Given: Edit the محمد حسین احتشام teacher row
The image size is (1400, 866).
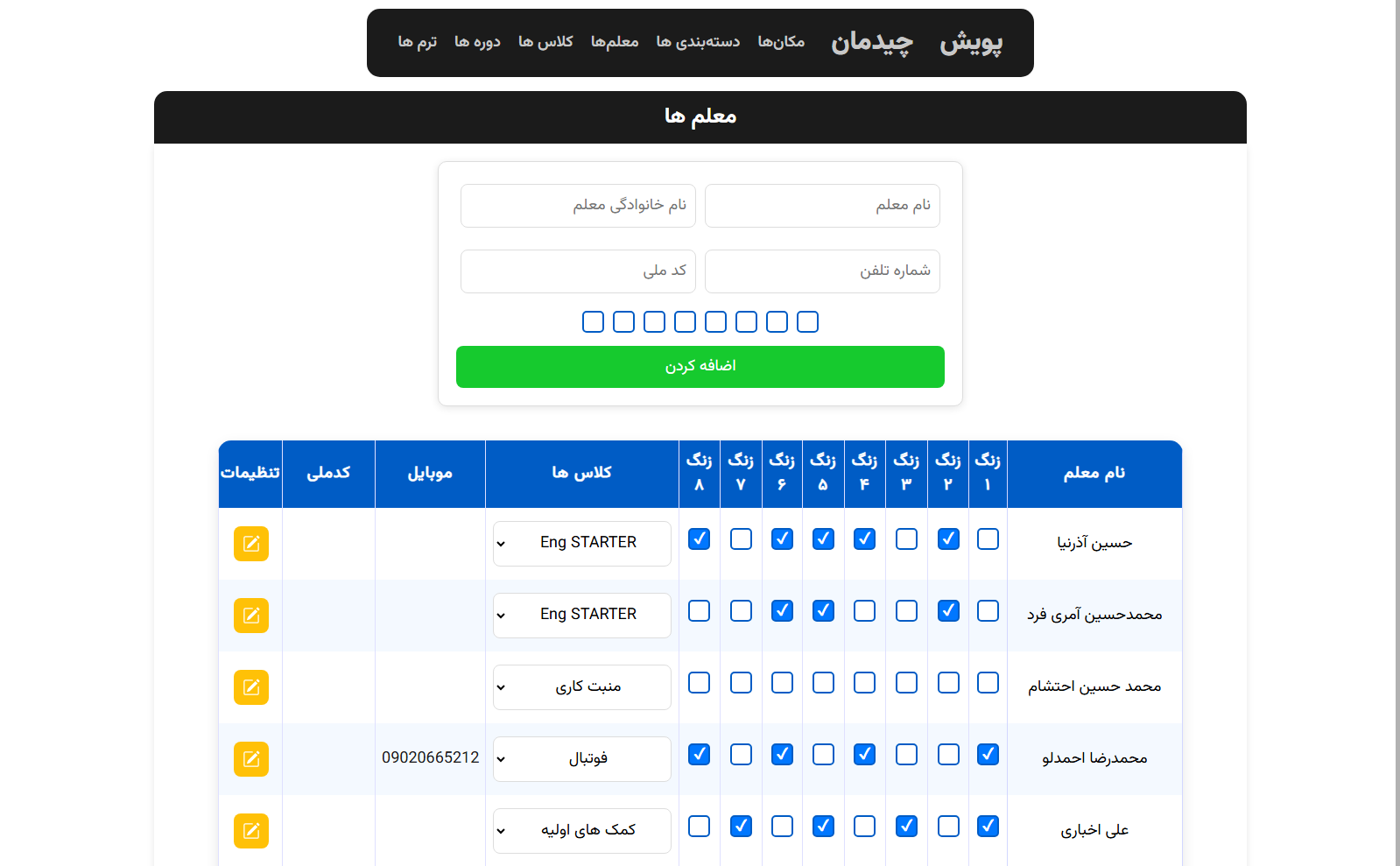Looking at the screenshot, I should [251, 687].
